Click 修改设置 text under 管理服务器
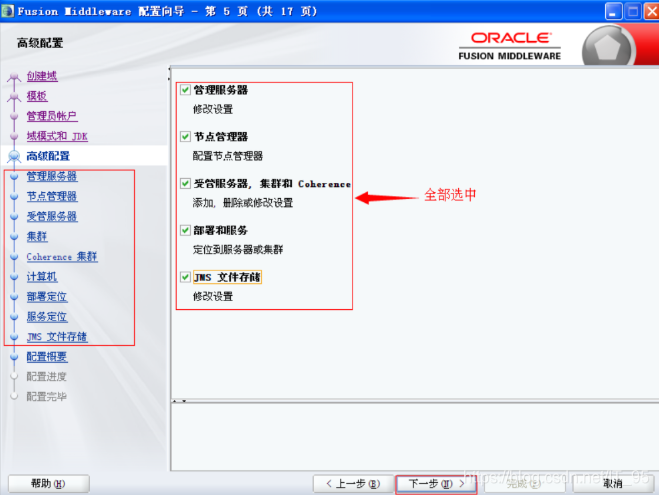Image resolution: width=659 pixels, height=496 pixels. (213, 109)
